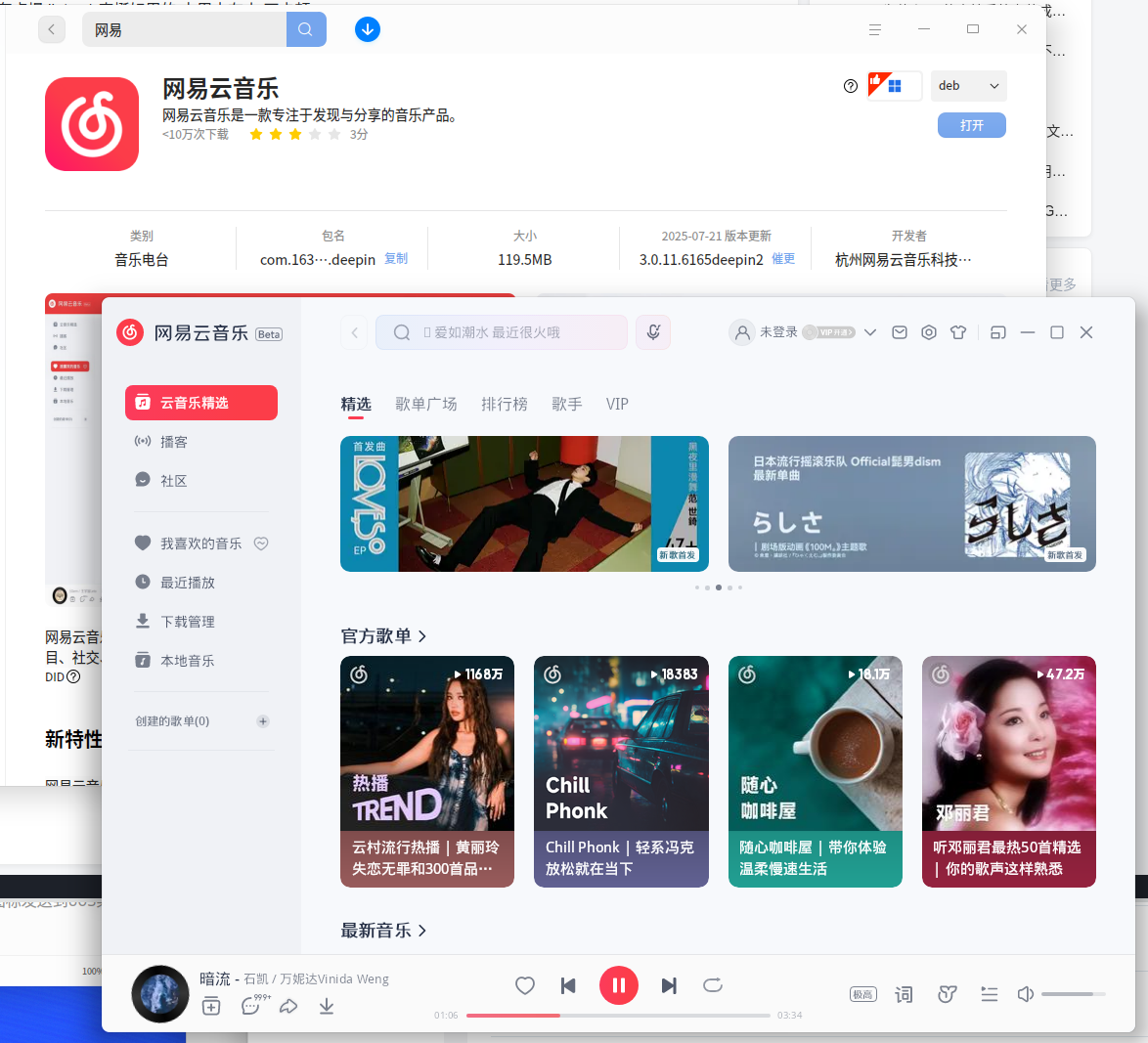Start voice song recognition with the microphone icon

pyautogui.click(x=653, y=332)
